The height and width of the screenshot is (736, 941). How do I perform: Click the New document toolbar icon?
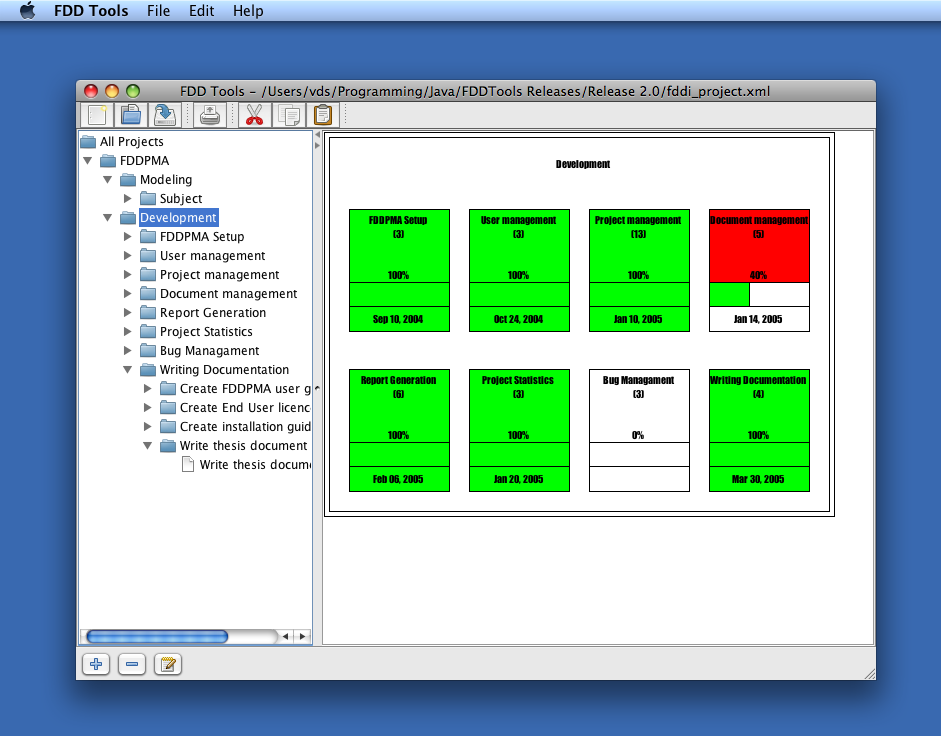(x=97, y=115)
